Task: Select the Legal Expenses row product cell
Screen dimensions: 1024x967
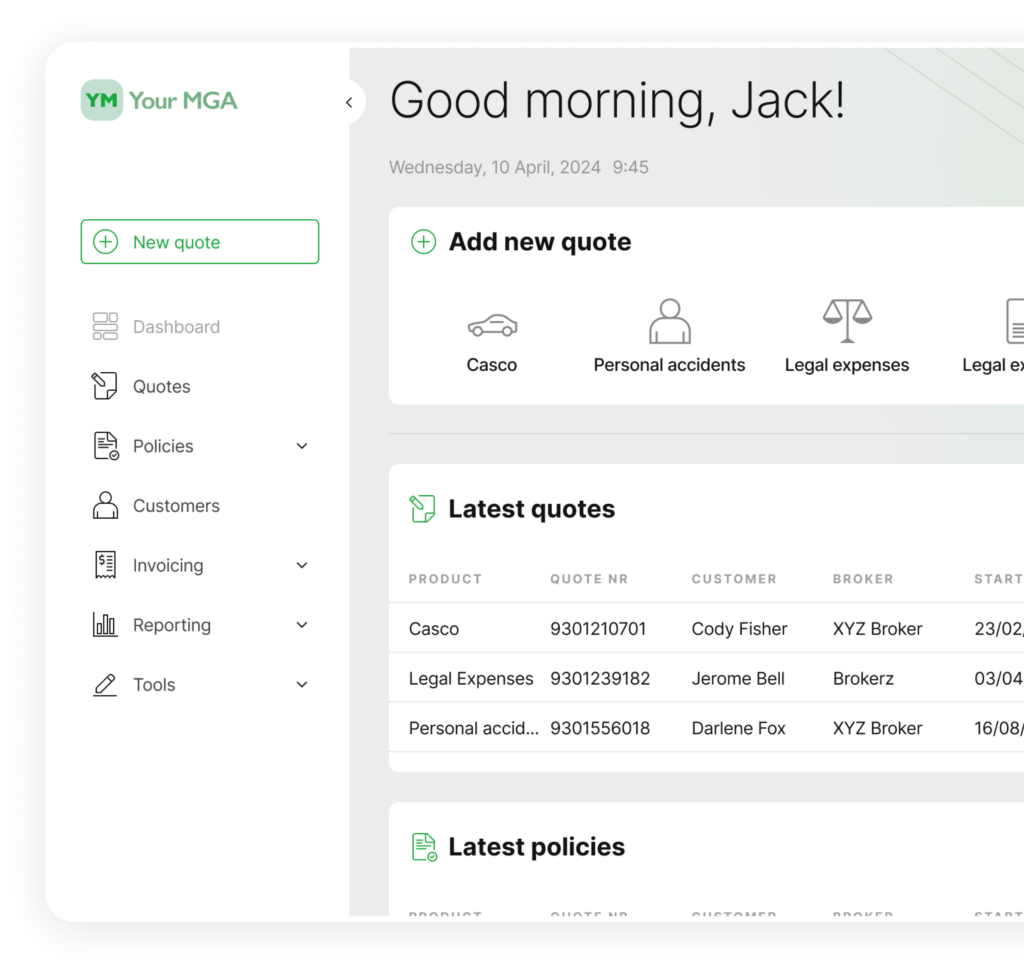Action: click(x=471, y=678)
